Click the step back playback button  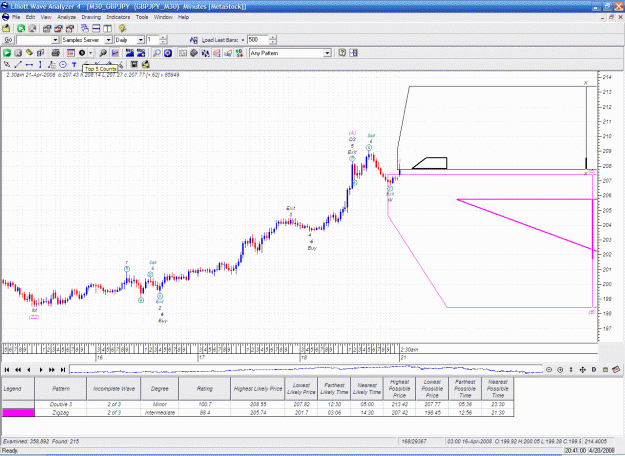pos(29,370)
